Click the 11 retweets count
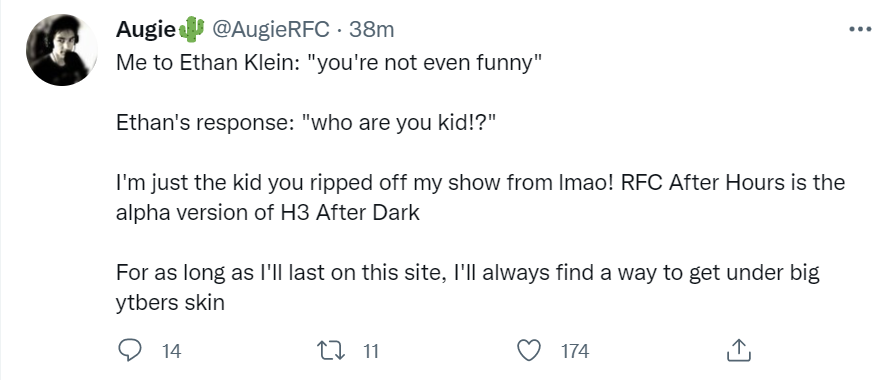 point(370,352)
